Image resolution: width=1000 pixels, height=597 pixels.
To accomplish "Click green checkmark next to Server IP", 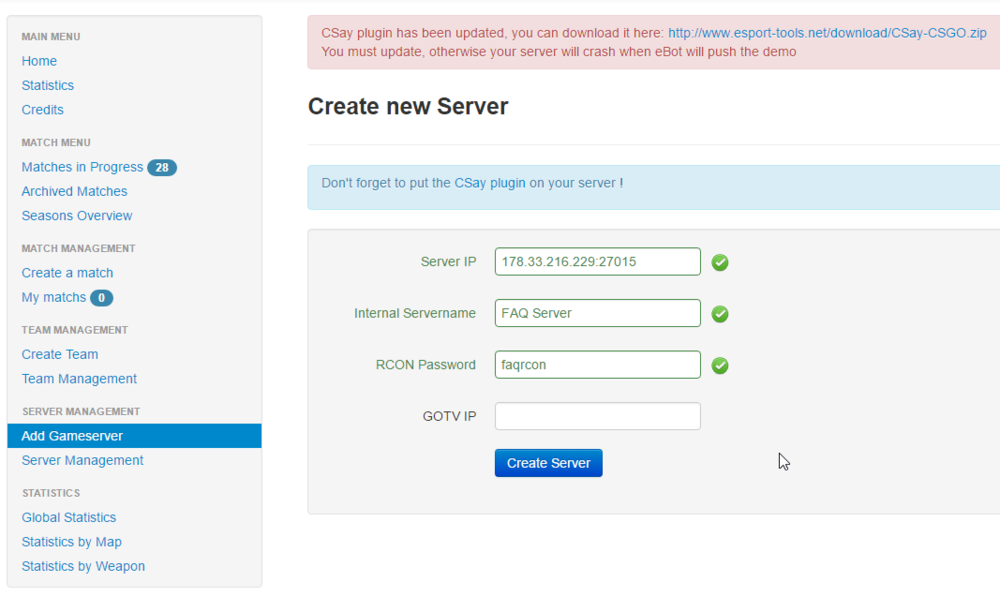I will [x=720, y=263].
